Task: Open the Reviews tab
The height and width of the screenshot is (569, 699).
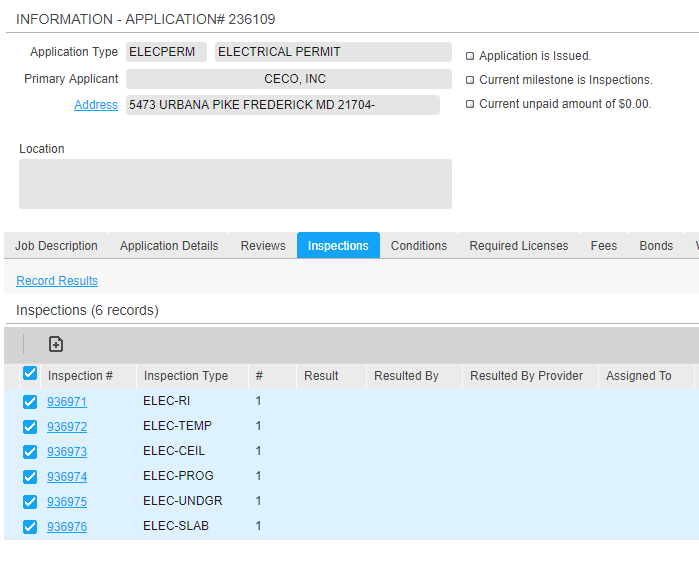Action: (263, 246)
